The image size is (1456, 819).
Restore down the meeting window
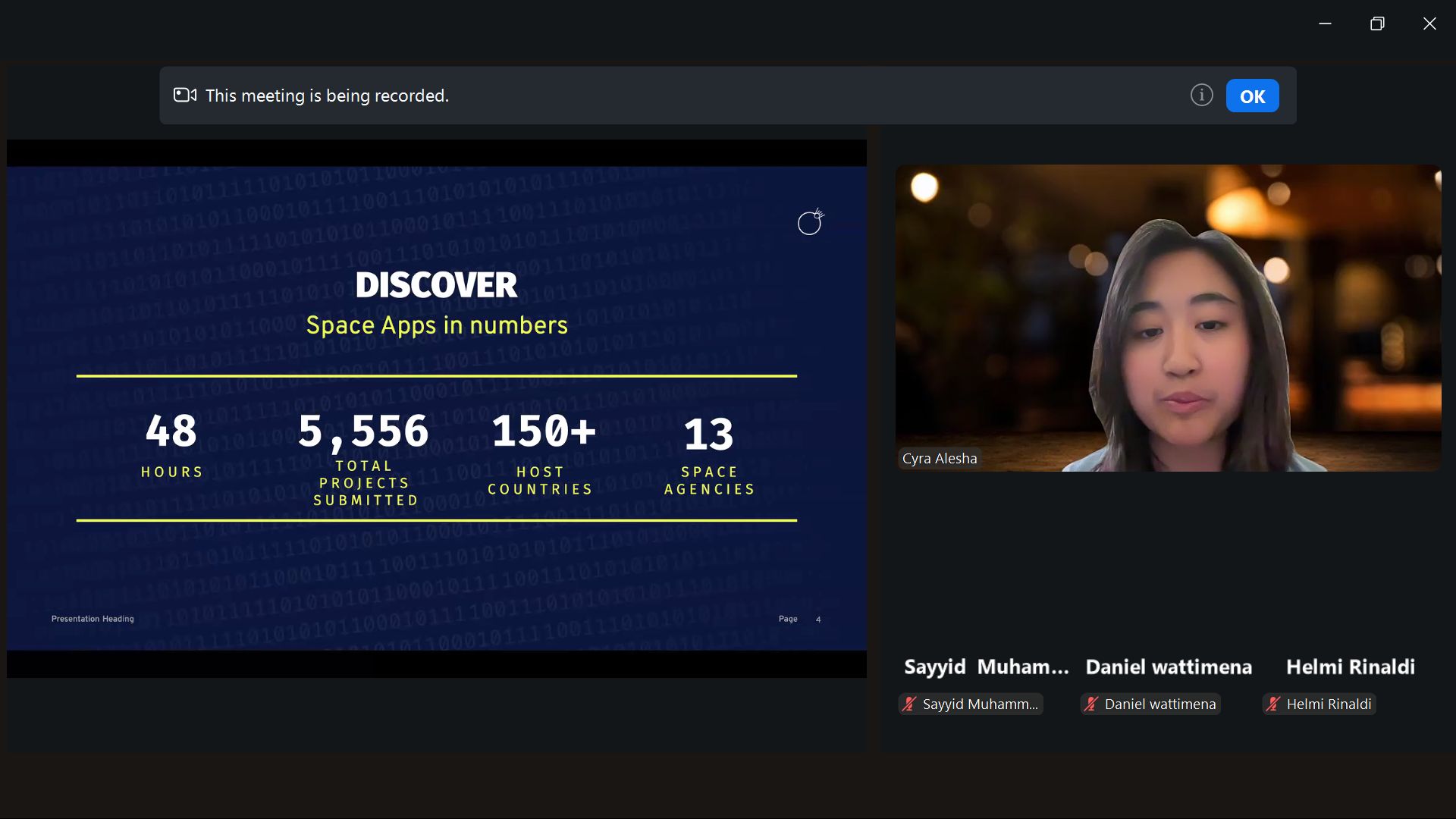click(1377, 24)
